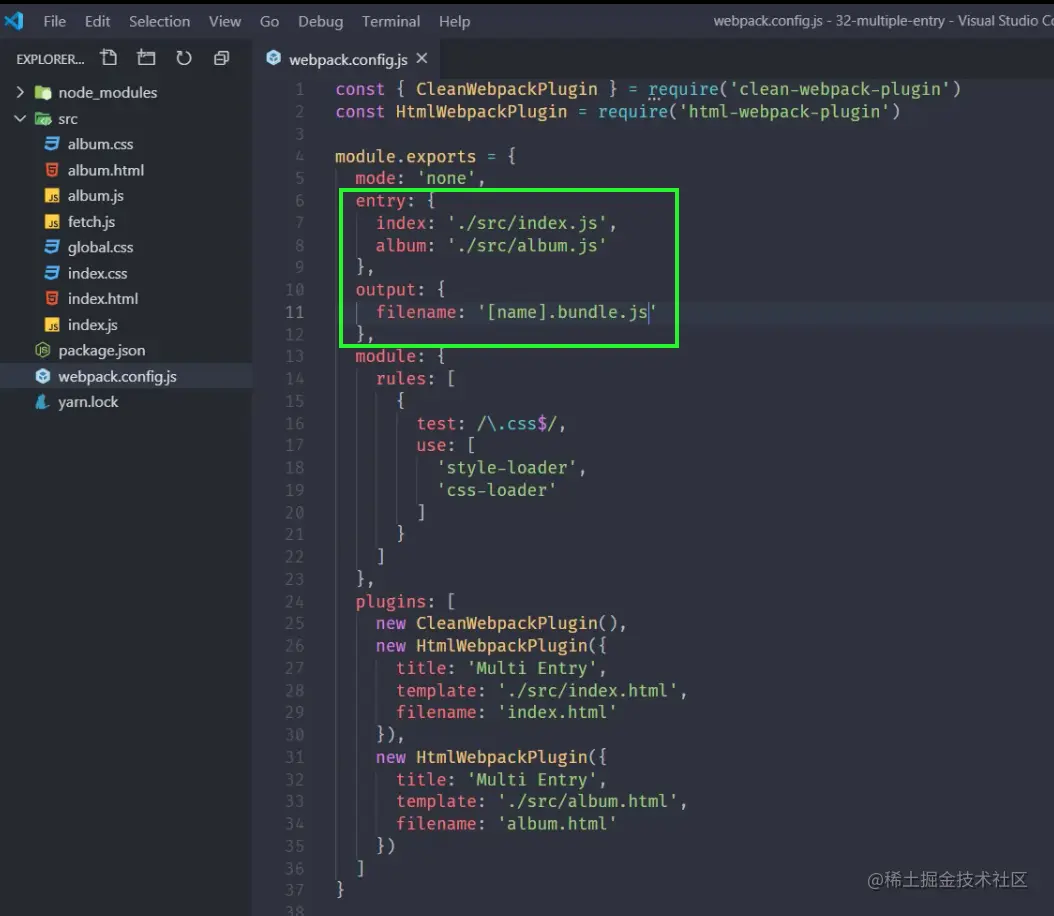1054x916 pixels.
Task: Place cursor on 'clean-webpack-plugin' require string
Action: pyautogui.click(x=840, y=89)
